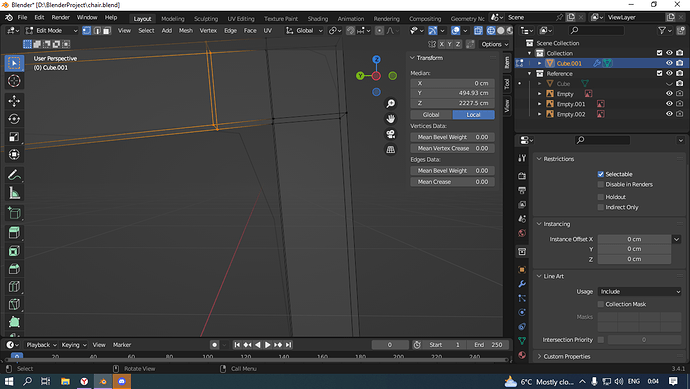Viewport: 690px width, 389px height.
Task: Expand the Custom Properties panel
Action: tap(566, 356)
